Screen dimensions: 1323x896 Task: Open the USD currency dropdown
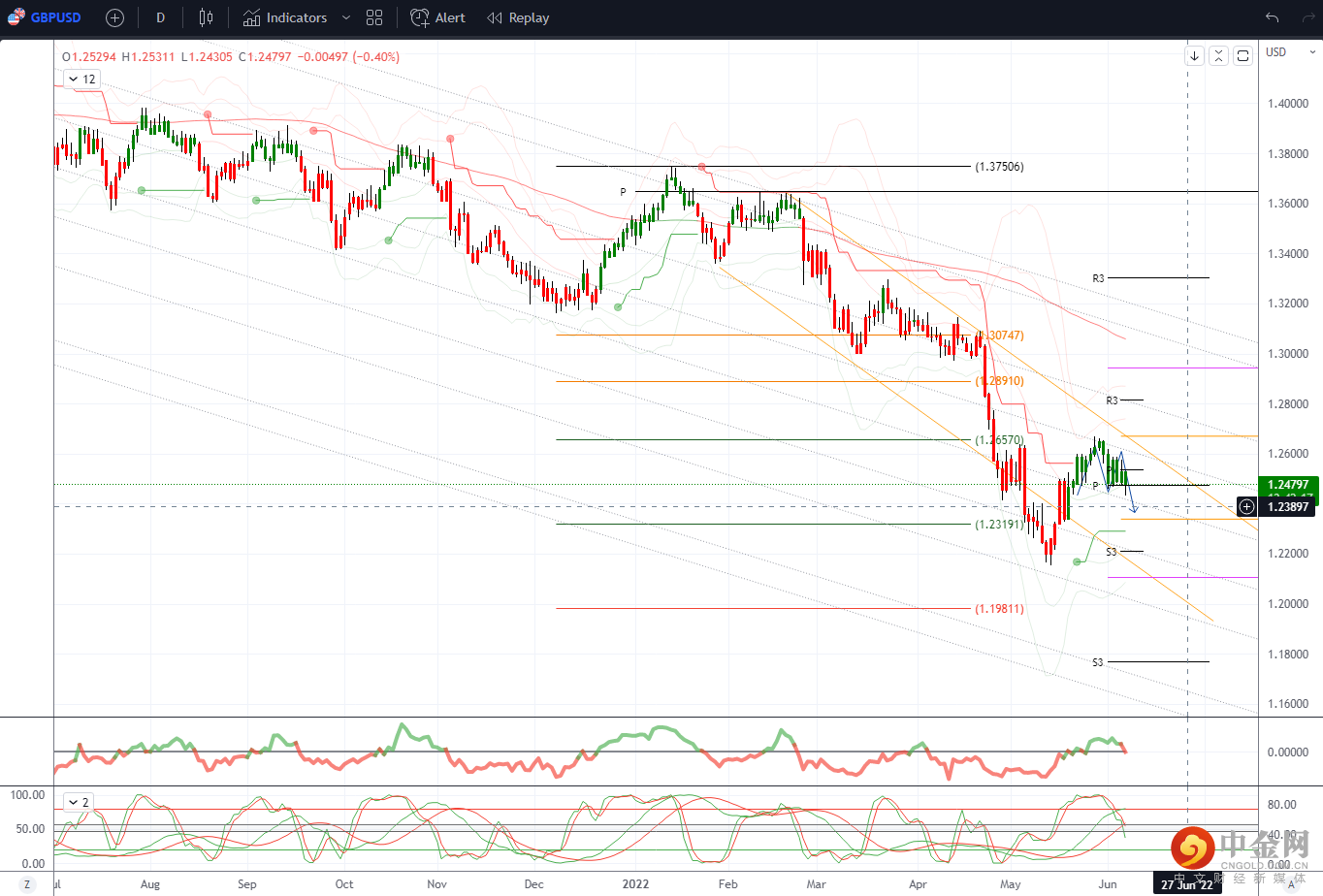[x=1292, y=52]
